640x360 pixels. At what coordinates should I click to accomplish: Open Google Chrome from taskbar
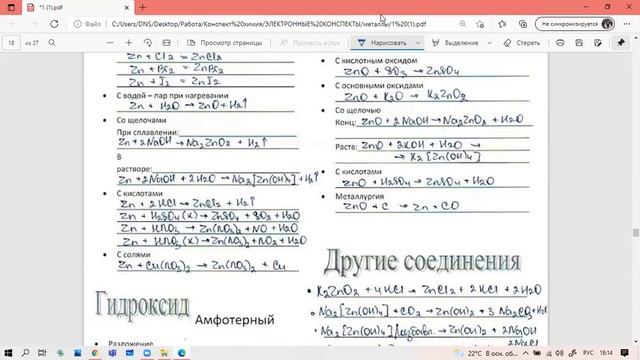tap(95, 353)
